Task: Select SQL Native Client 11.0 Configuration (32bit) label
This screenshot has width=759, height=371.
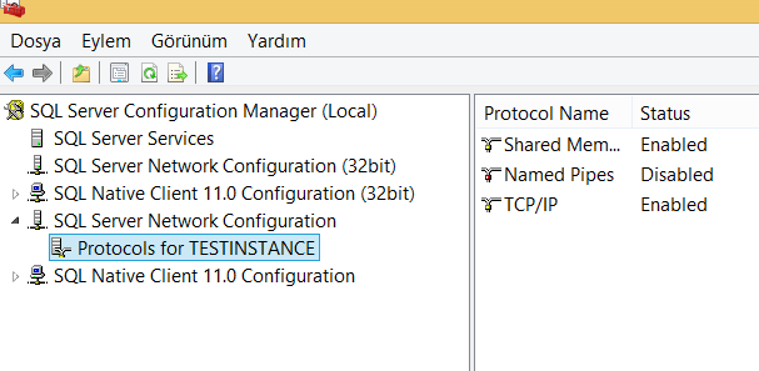Action: pos(234,194)
